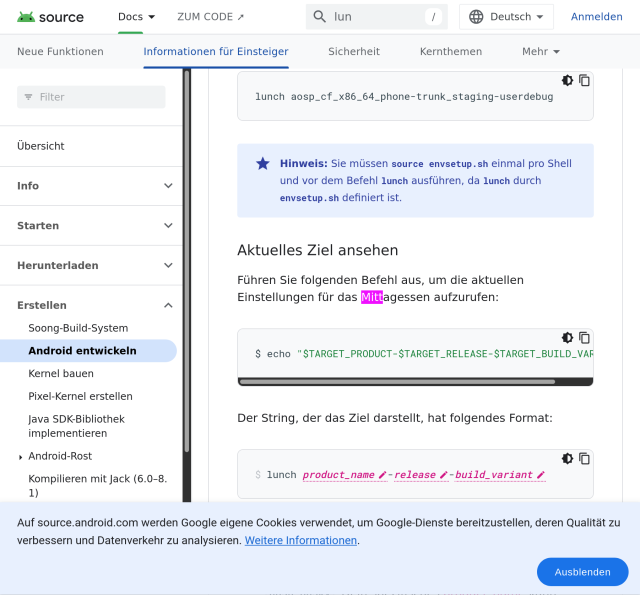Edit the release placeholder pencil icon
The width and height of the screenshot is (640, 595).
click(443, 475)
